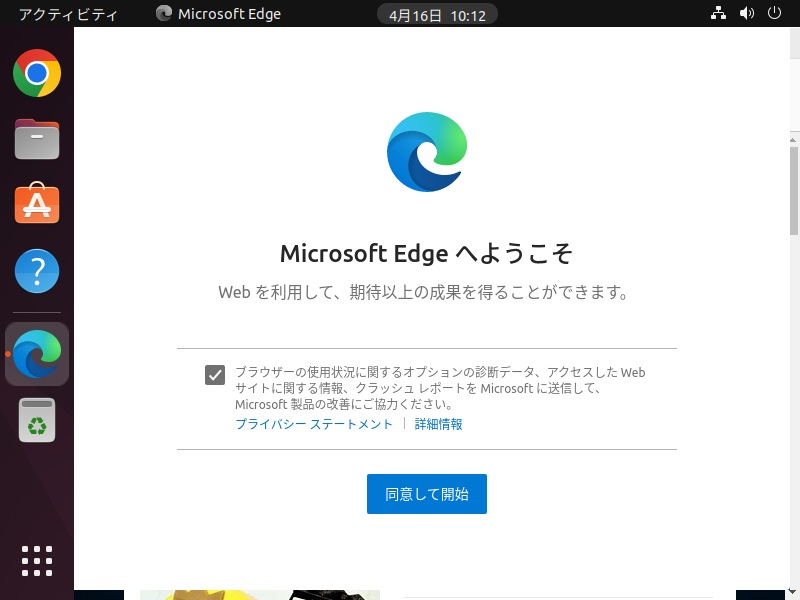The width and height of the screenshot is (800, 600).
Task: Click the scrollbar down arrow
Action: (792, 591)
